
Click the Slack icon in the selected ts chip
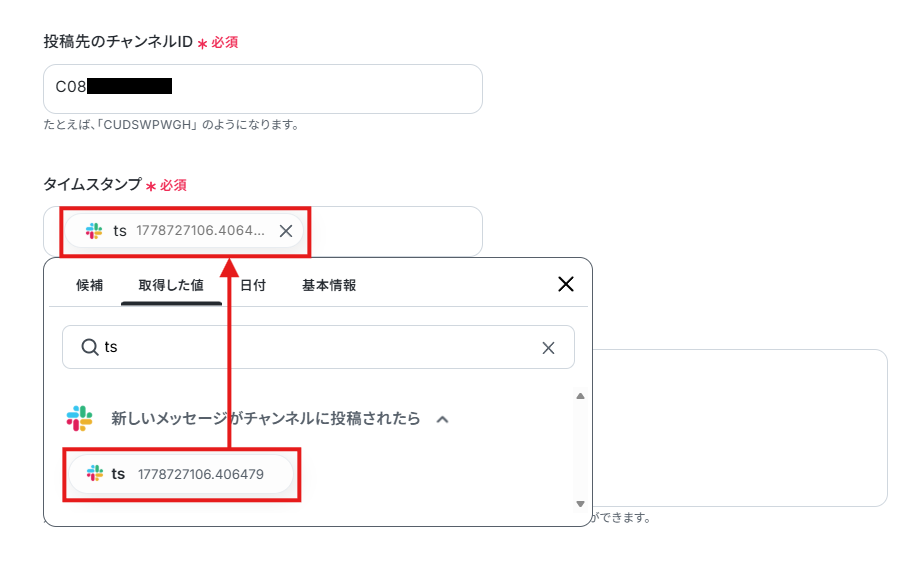point(94,231)
